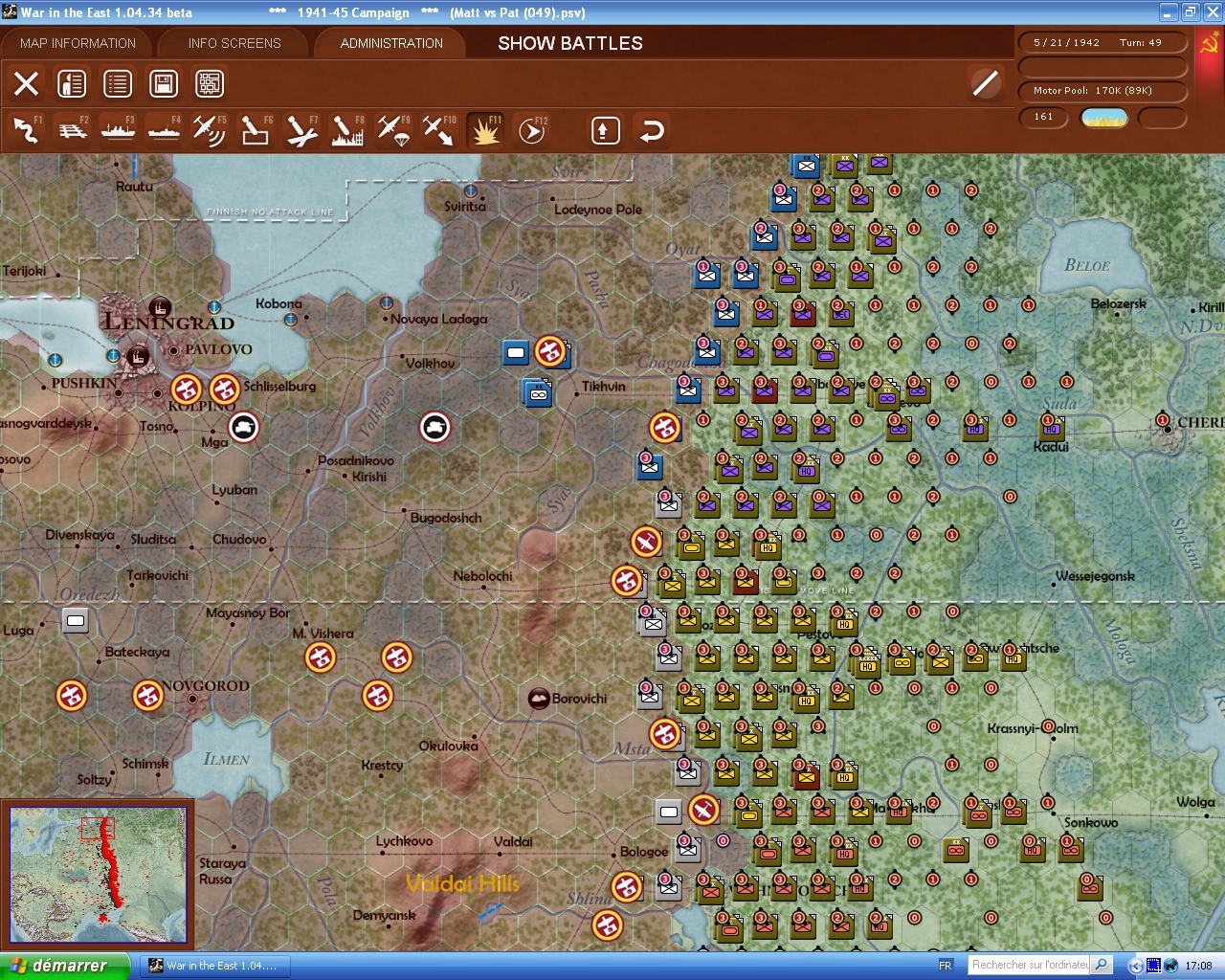Screen dimensions: 1225x980
Task: Click the SHOW BATTLES mode label
Action: [570, 43]
